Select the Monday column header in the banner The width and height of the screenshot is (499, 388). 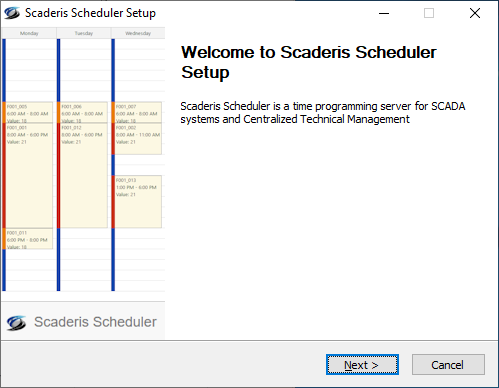(29, 33)
